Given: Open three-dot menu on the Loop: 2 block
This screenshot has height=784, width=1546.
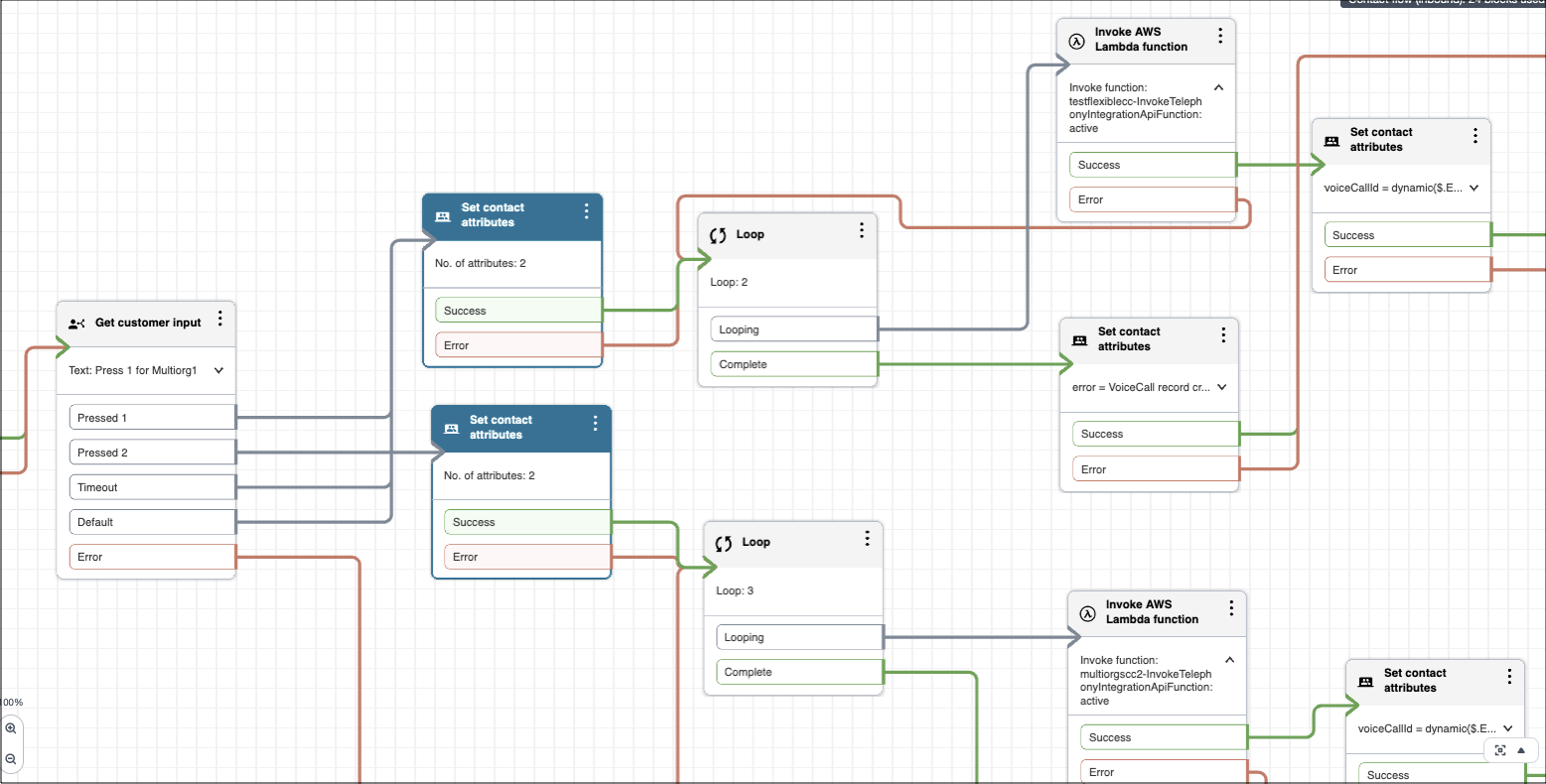Looking at the screenshot, I should (x=862, y=230).
